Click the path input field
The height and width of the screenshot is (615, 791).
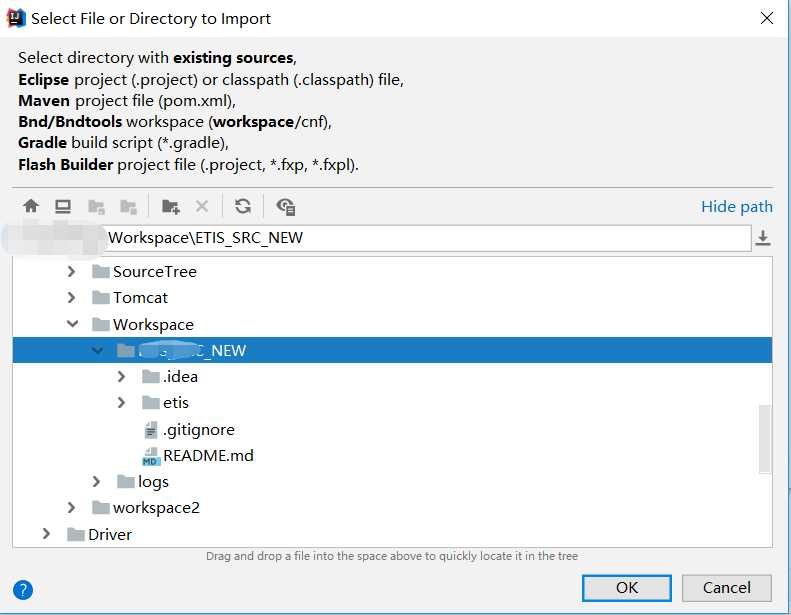pos(382,238)
